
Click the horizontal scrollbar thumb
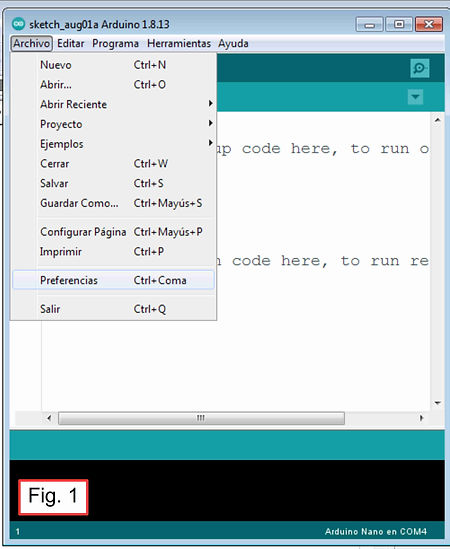point(201,418)
